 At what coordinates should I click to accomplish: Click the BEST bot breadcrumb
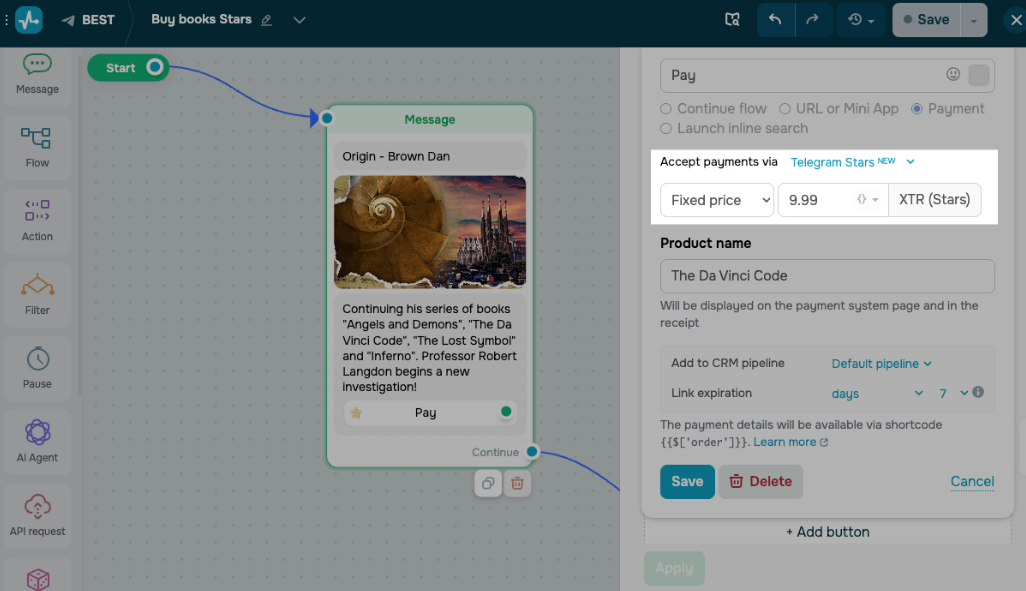click(88, 20)
